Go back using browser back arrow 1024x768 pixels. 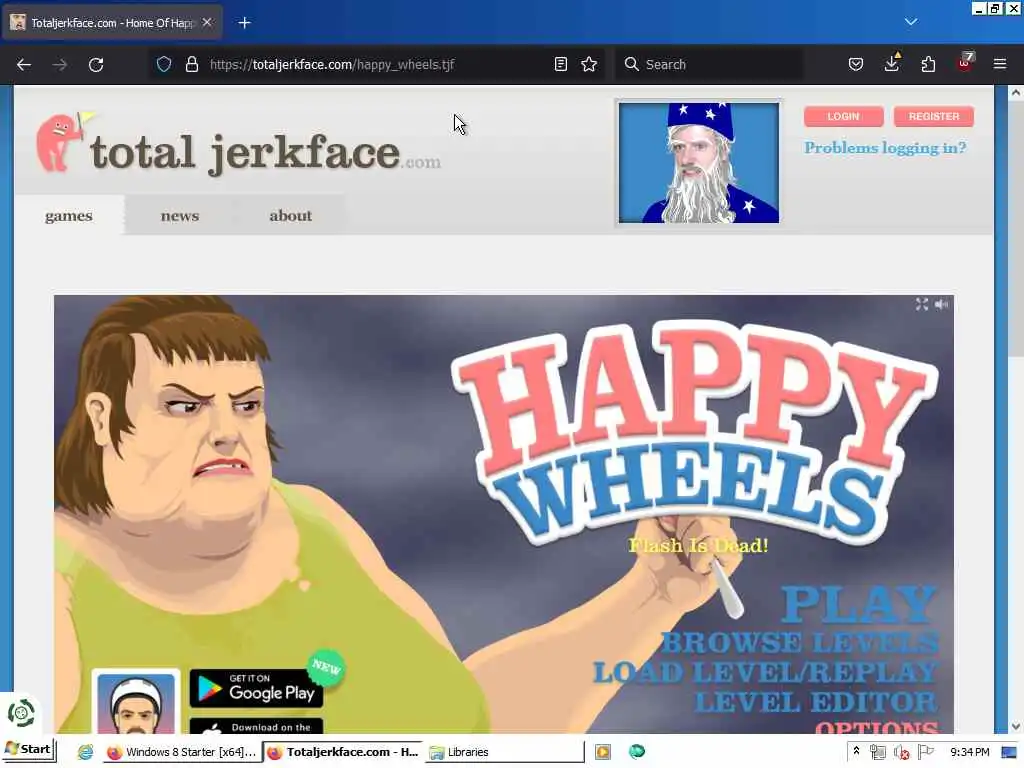pyautogui.click(x=24, y=64)
